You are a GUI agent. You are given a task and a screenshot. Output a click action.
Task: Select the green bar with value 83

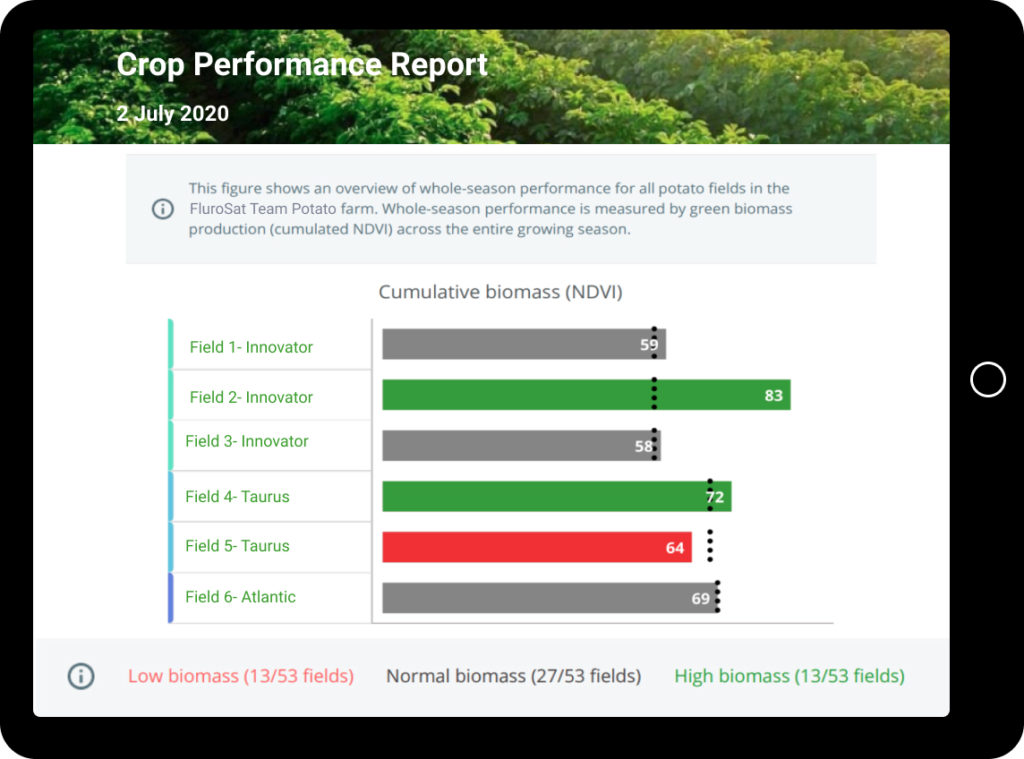tap(586, 395)
